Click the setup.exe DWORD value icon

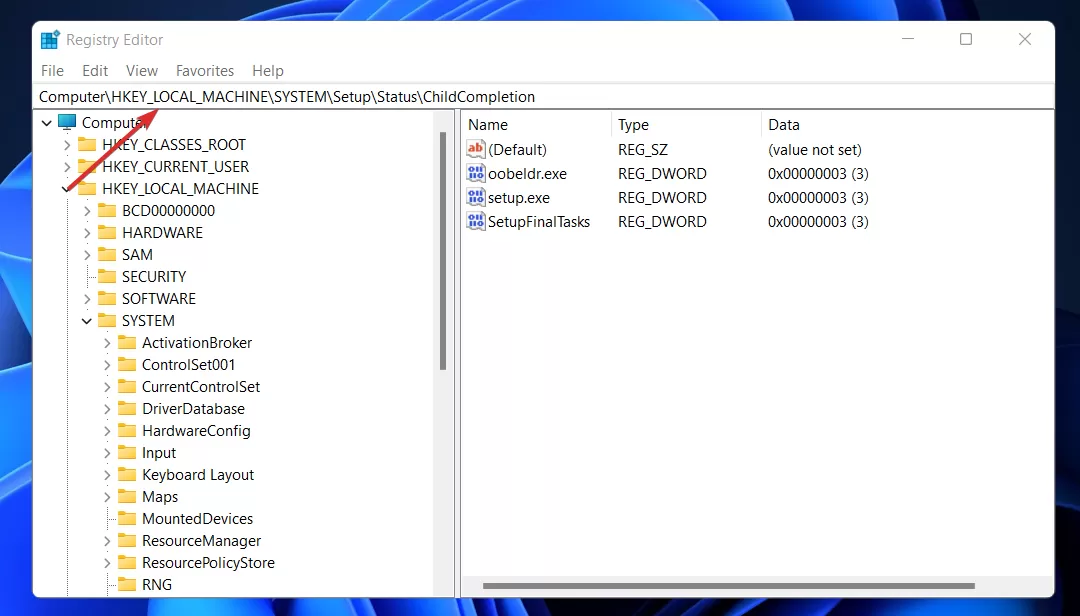476,198
